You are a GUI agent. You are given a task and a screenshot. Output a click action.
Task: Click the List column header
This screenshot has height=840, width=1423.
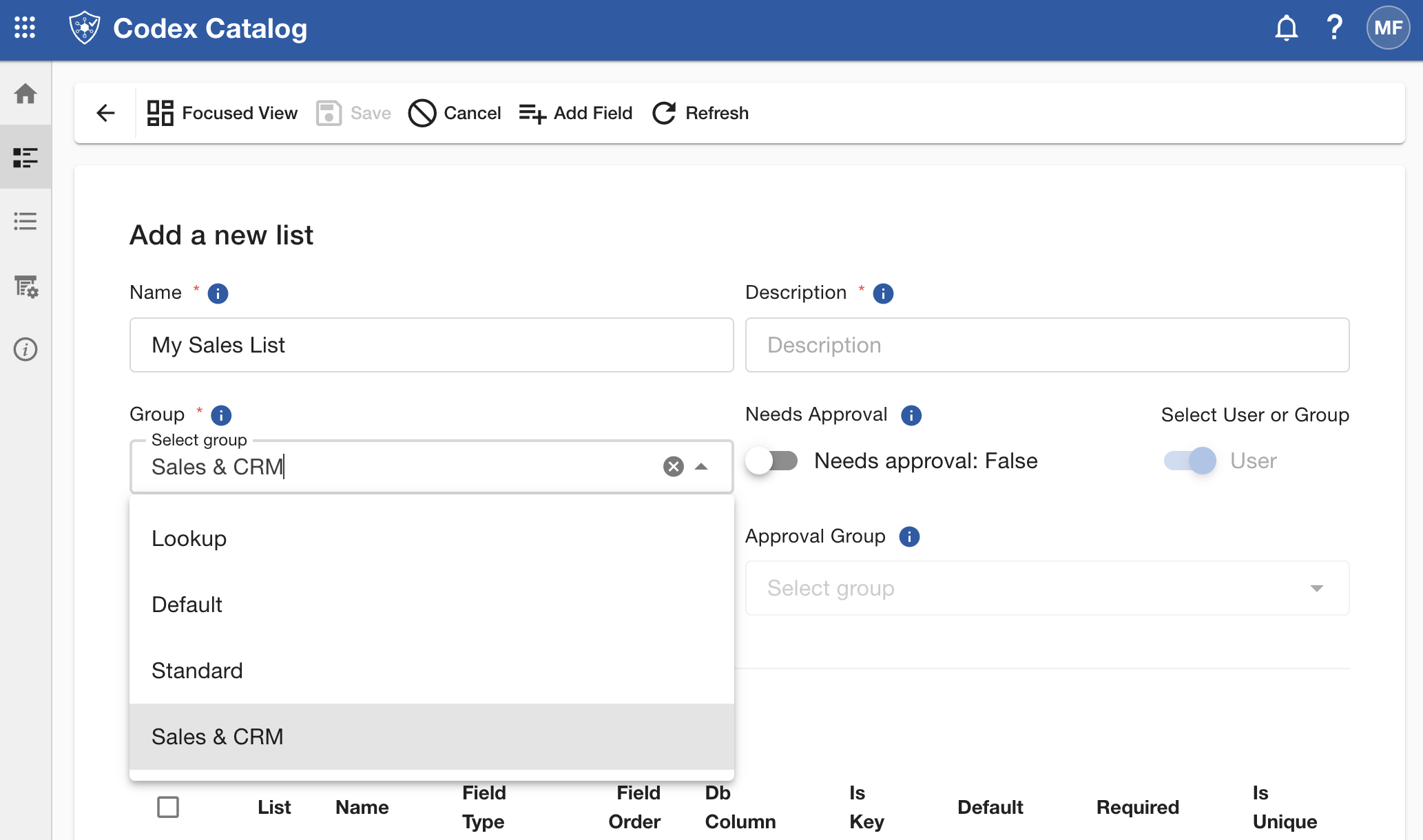274,807
